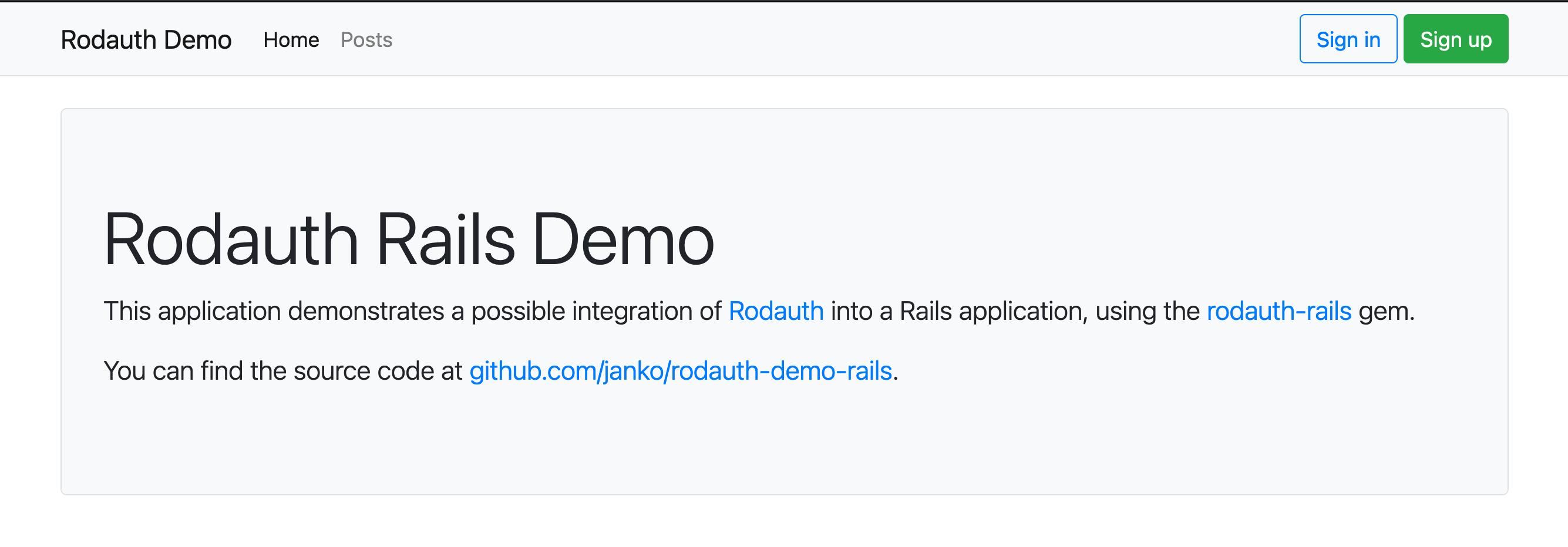The height and width of the screenshot is (547, 1568).
Task: Click the word "gem." ending the sentence
Action: point(1386,311)
